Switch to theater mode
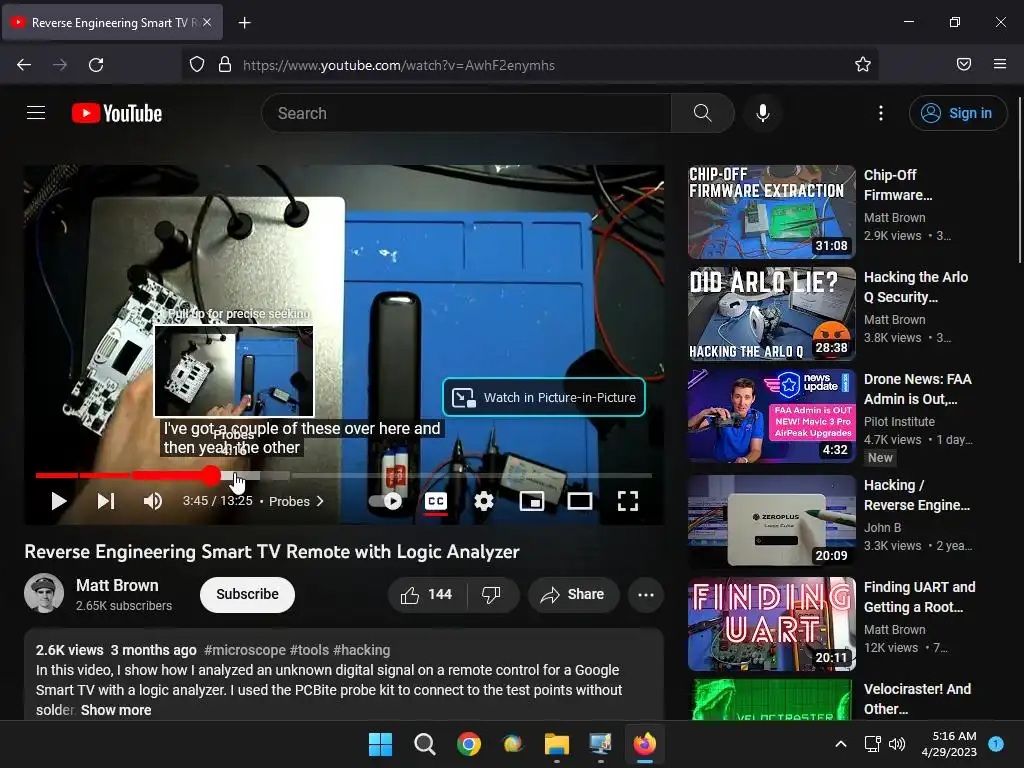 579,501
